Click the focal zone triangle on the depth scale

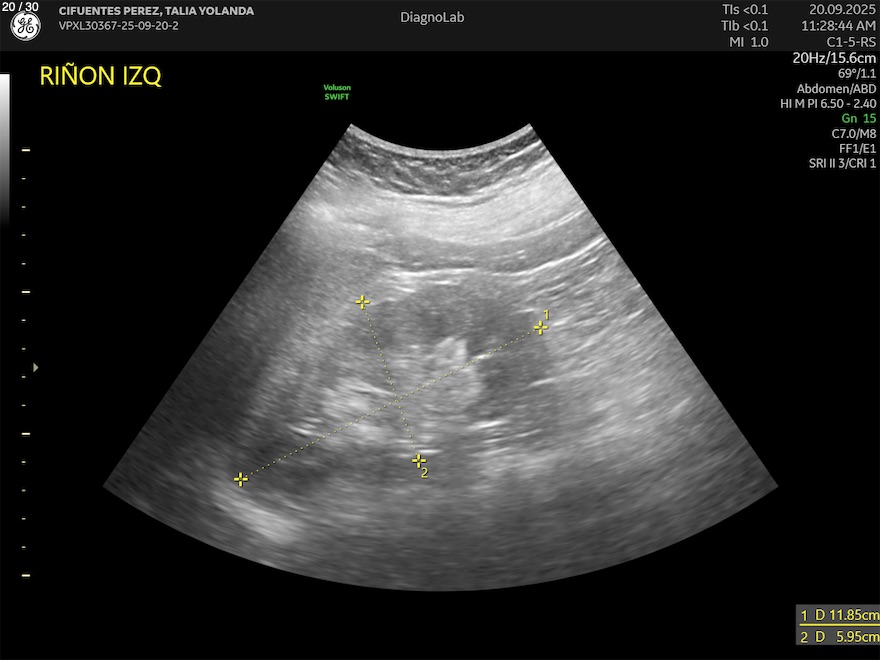coord(36,368)
